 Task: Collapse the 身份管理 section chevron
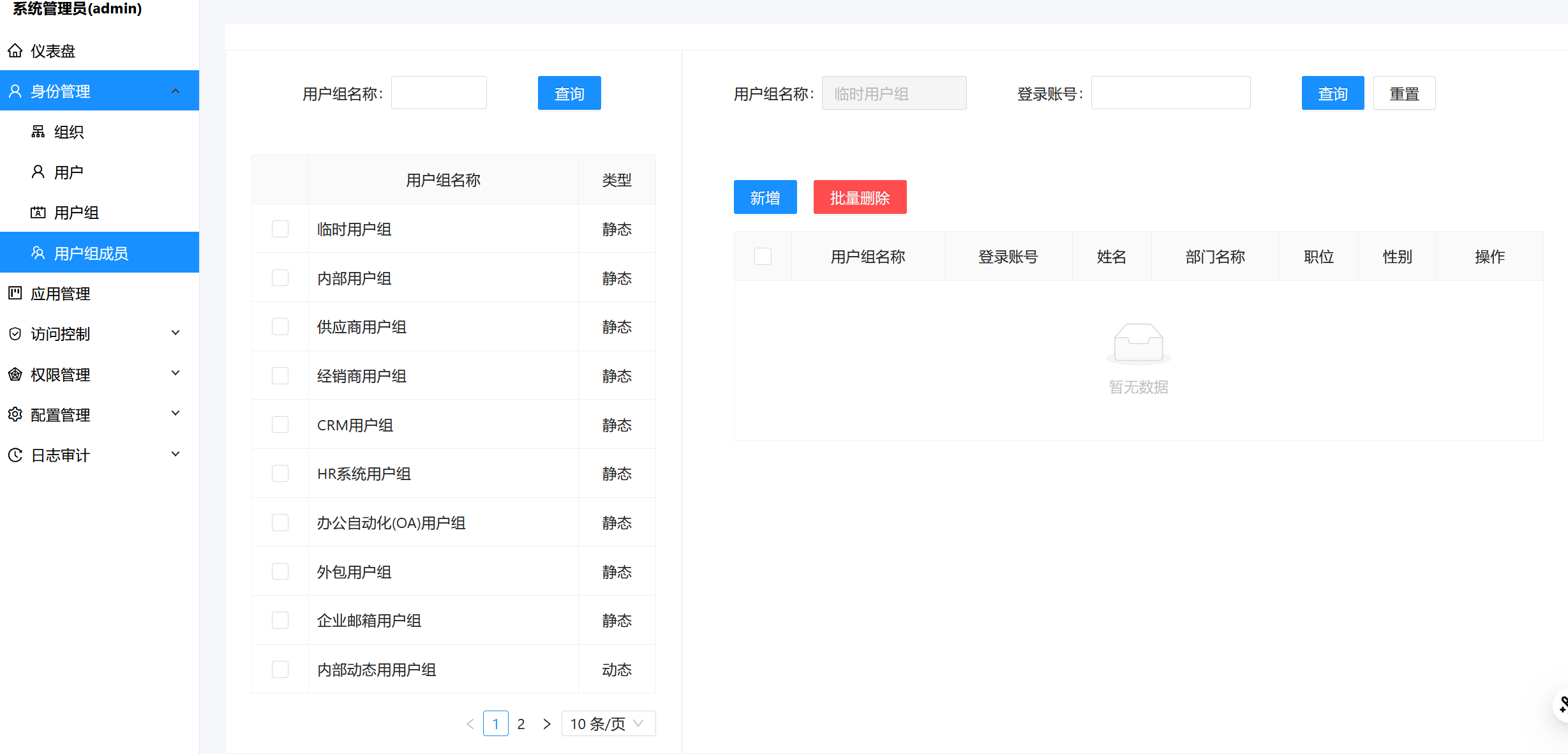click(x=175, y=91)
